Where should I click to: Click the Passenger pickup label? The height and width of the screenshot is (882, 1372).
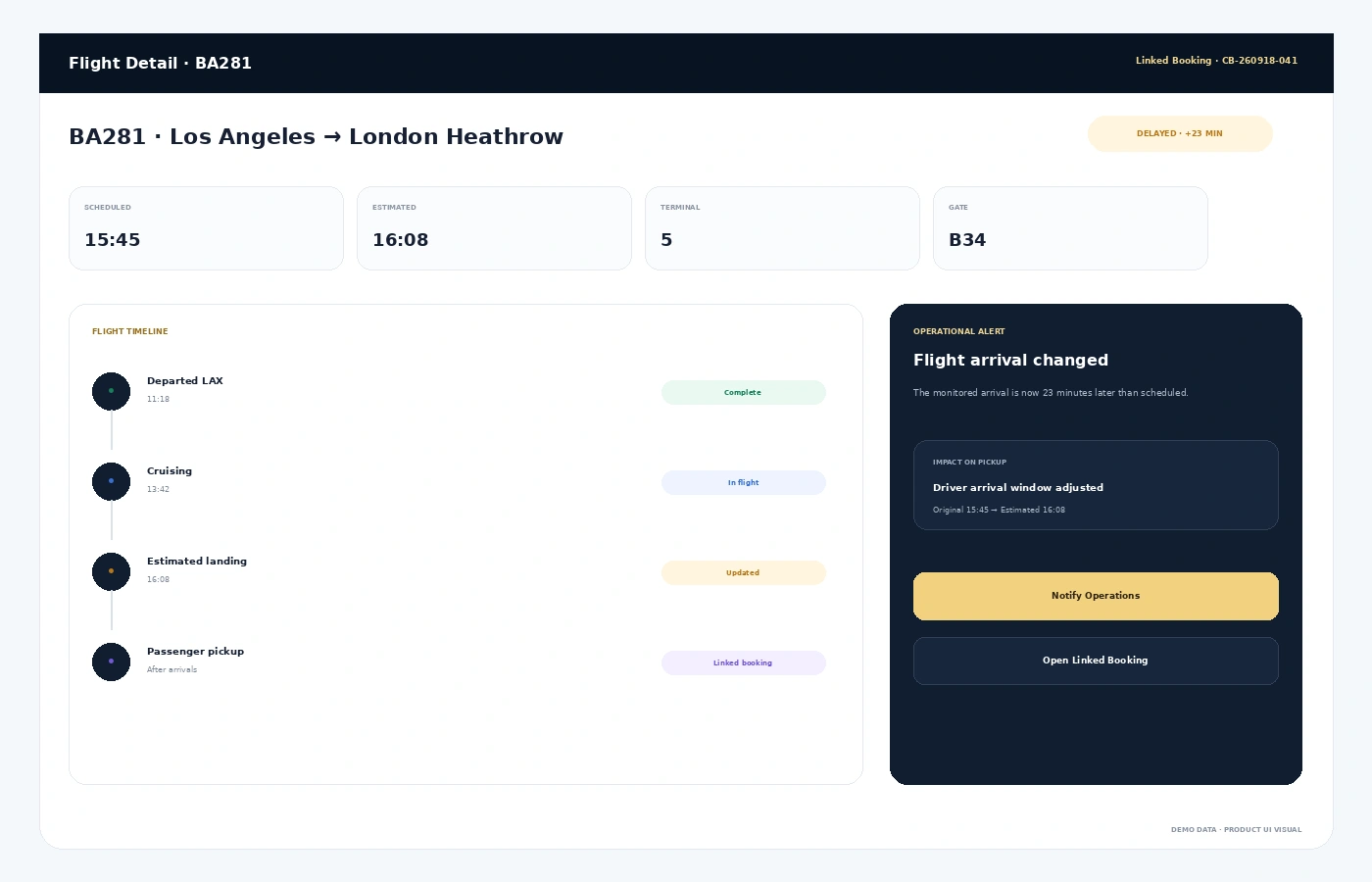click(x=195, y=652)
